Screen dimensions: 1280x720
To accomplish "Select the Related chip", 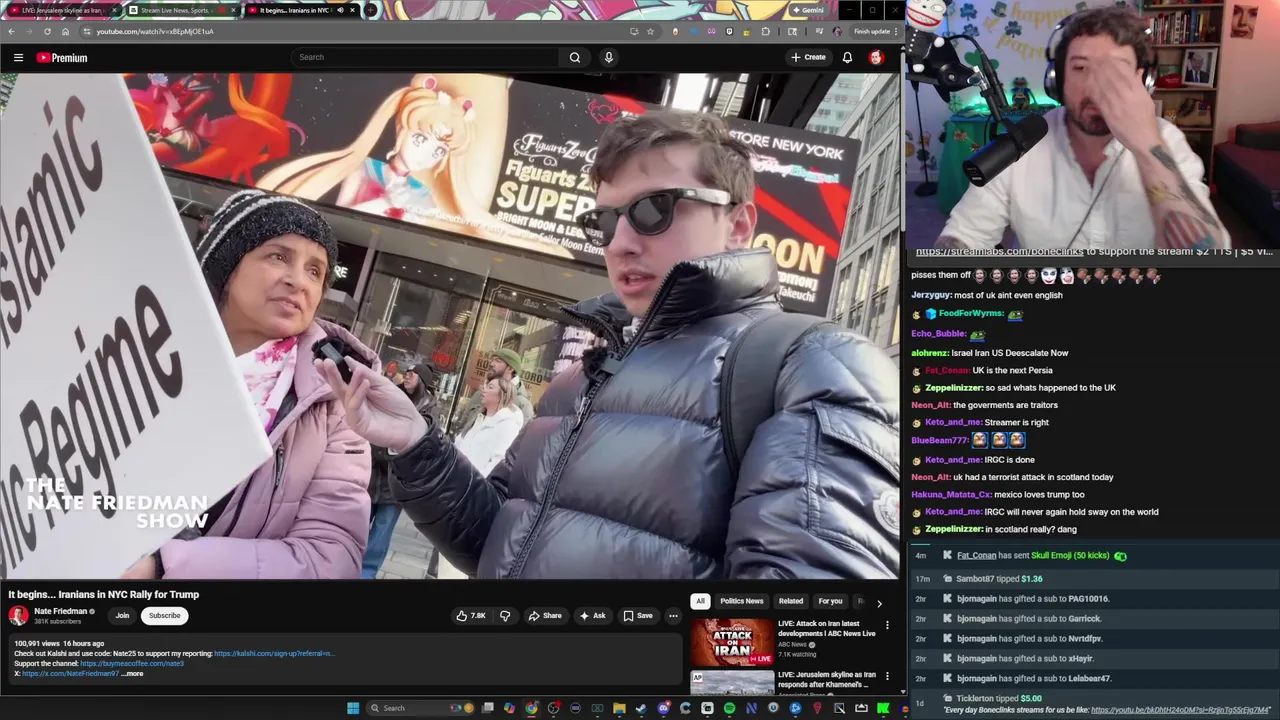I will [791, 601].
